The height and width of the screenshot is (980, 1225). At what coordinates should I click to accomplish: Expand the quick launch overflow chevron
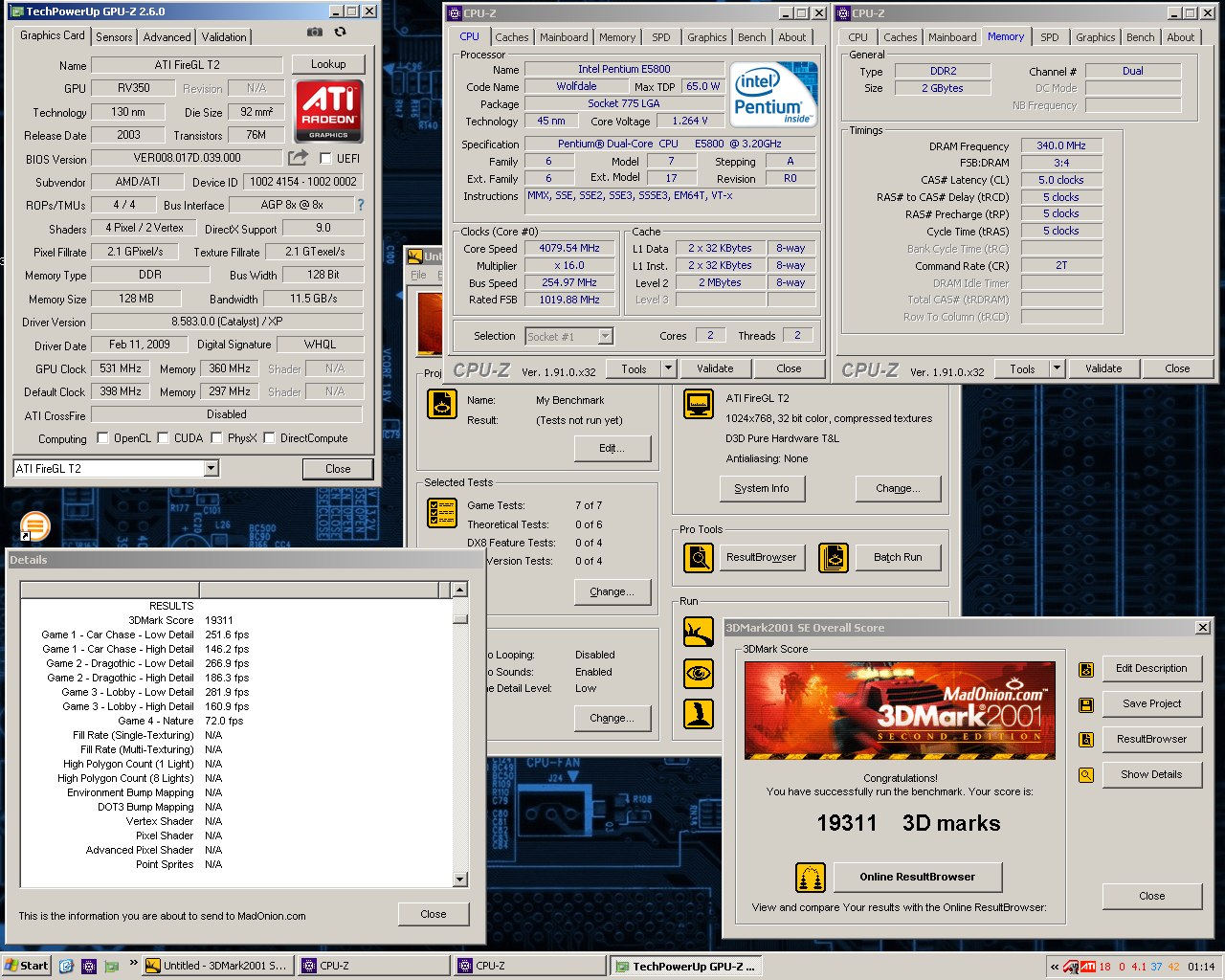tap(133, 964)
